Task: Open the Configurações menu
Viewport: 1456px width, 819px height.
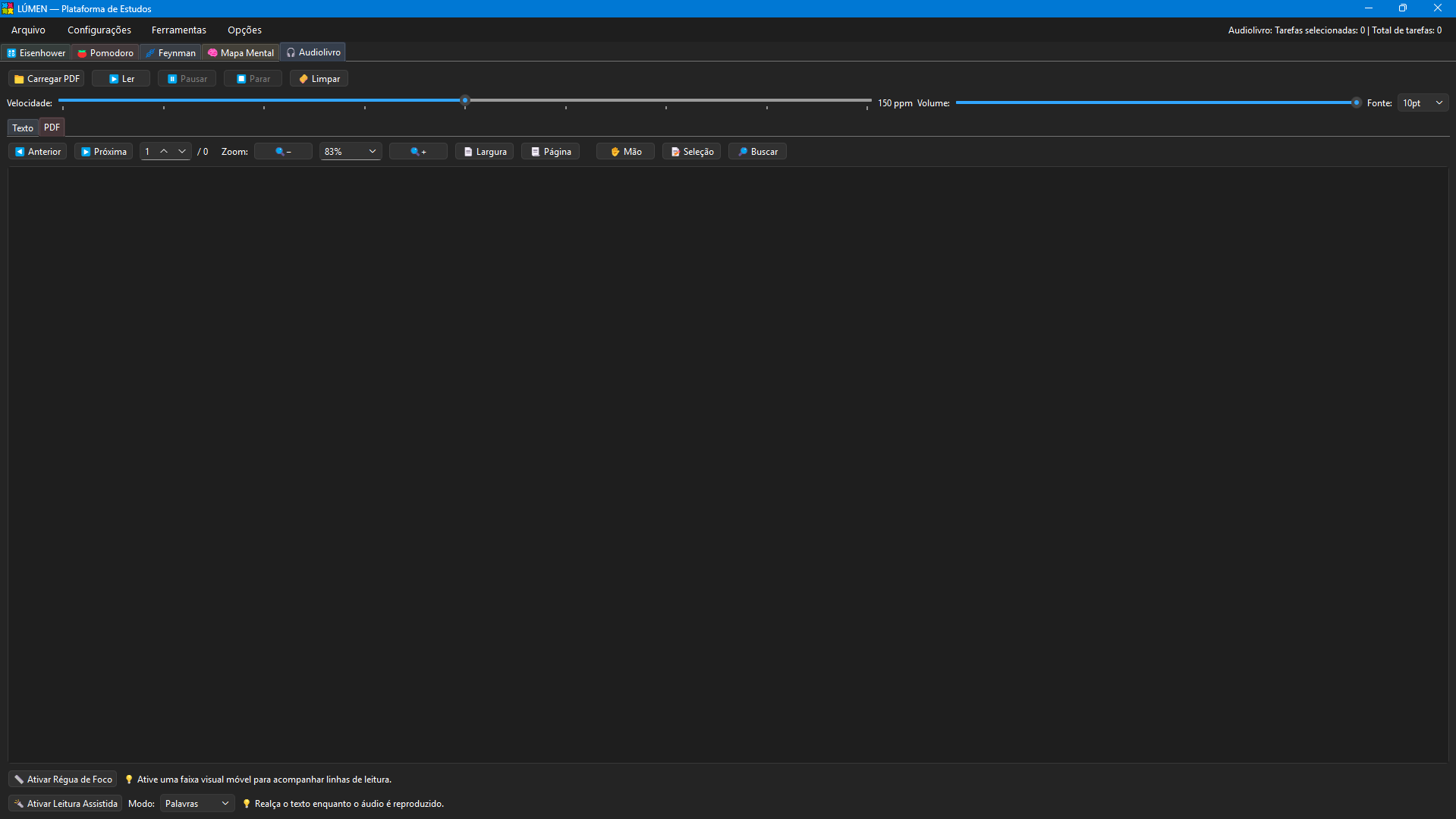Action: 99,30
